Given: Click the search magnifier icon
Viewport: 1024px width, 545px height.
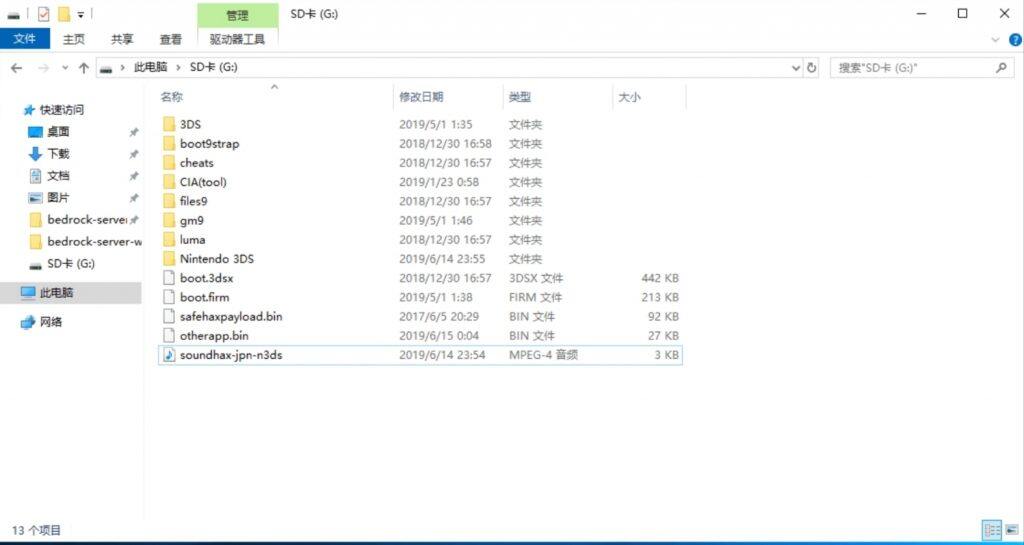Looking at the screenshot, I should (x=1001, y=67).
